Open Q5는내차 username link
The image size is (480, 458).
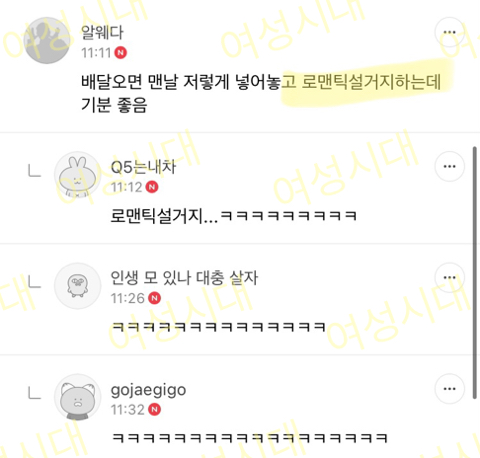coord(143,167)
